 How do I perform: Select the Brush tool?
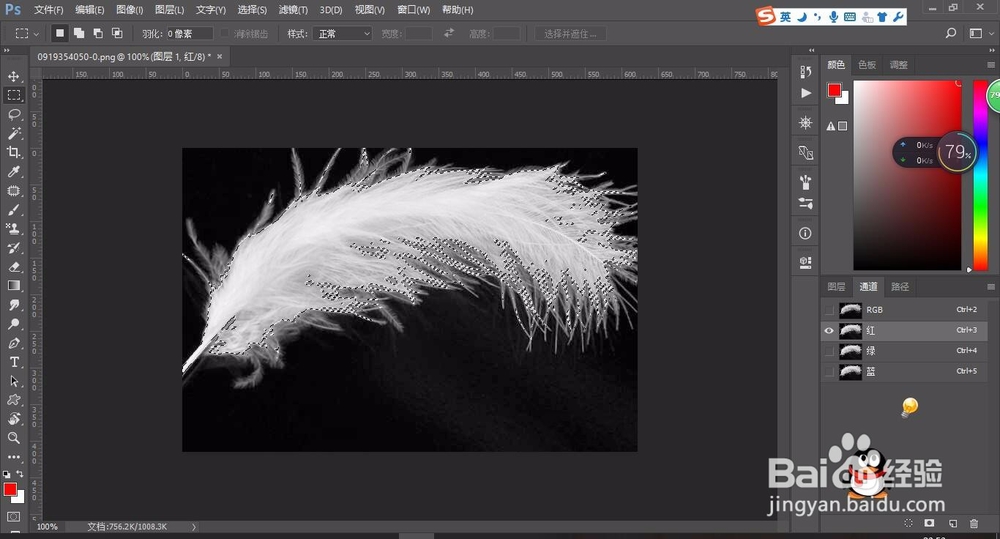pos(13,209)
